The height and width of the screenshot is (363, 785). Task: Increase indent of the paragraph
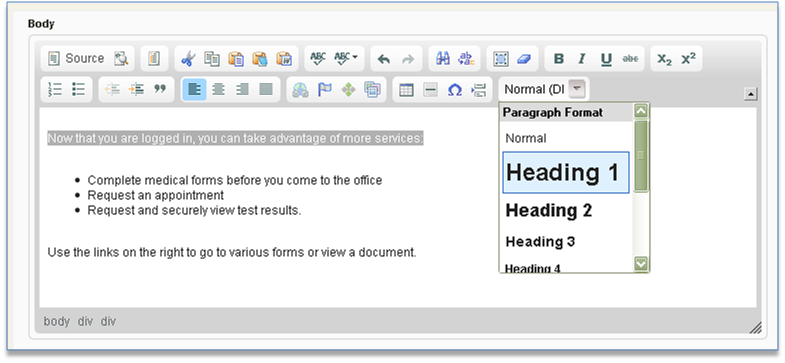point(136,90)
